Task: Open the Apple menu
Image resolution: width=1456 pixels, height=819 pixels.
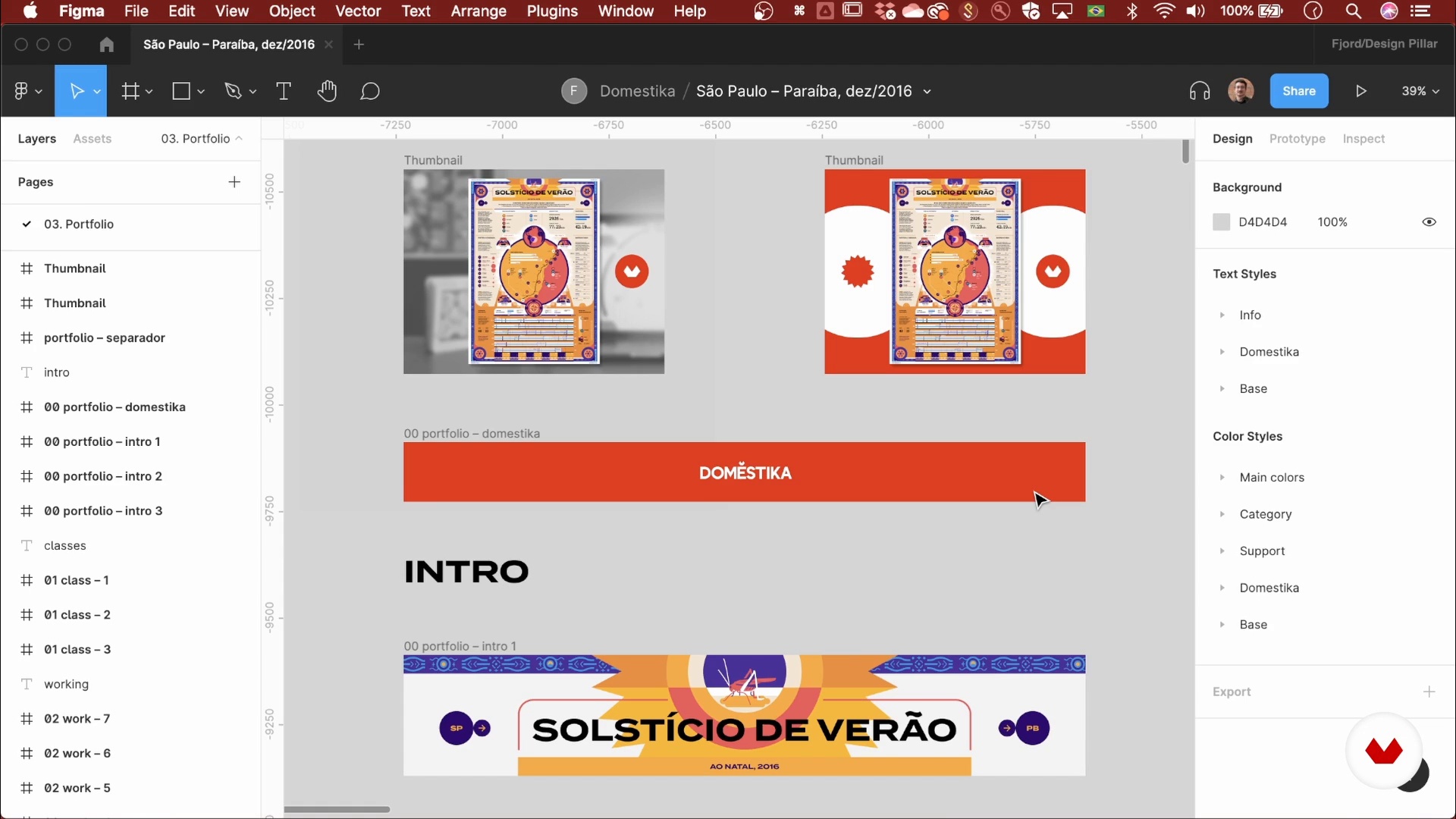Action: pyautogui.click(x=30, y=11)
